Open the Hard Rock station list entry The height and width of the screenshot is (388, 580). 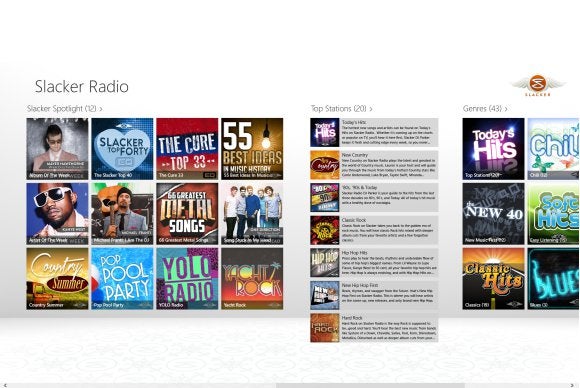(x=374, y=328)
